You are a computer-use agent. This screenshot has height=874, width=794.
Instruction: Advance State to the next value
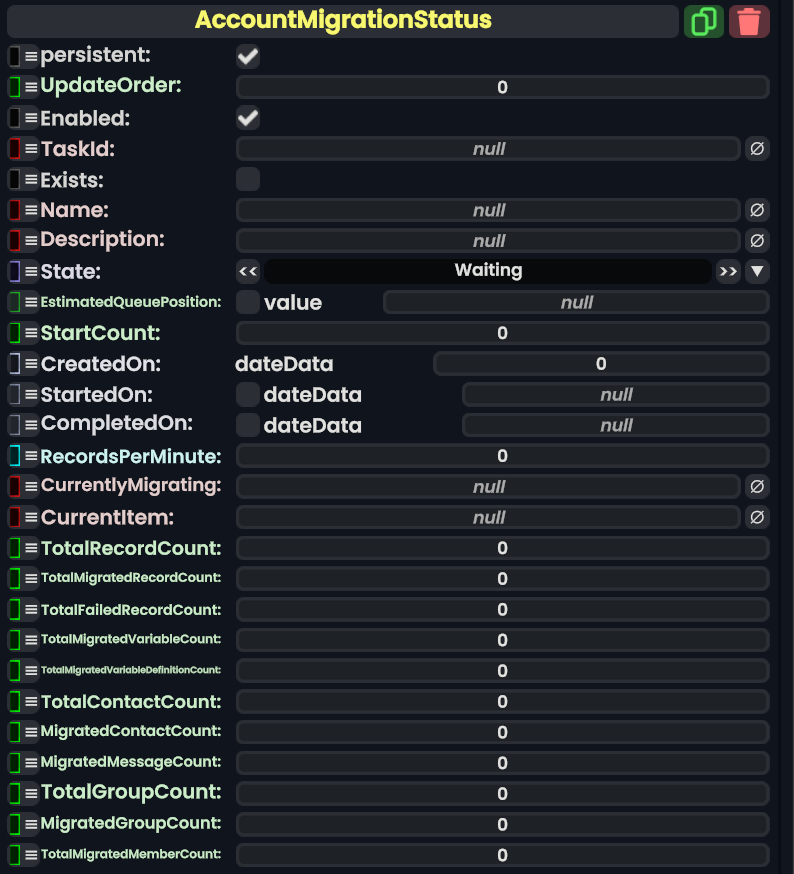pyautogui.click(x=728, y=271)
